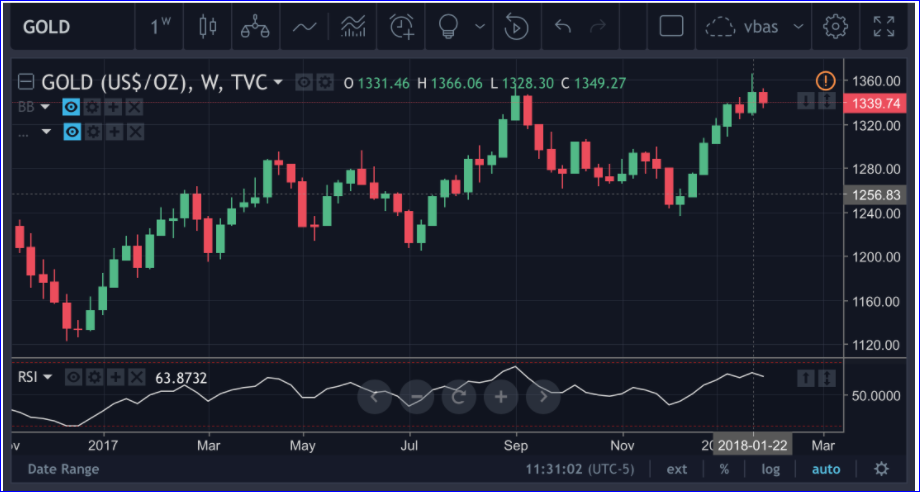Expand the BB indicator dropdown arrow

pyautogui.click(x=46, y=107)
